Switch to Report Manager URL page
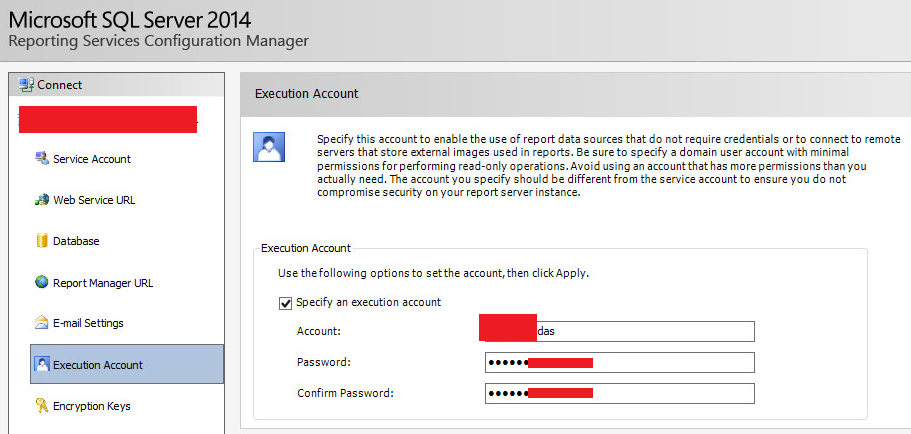 click(103, 284)
